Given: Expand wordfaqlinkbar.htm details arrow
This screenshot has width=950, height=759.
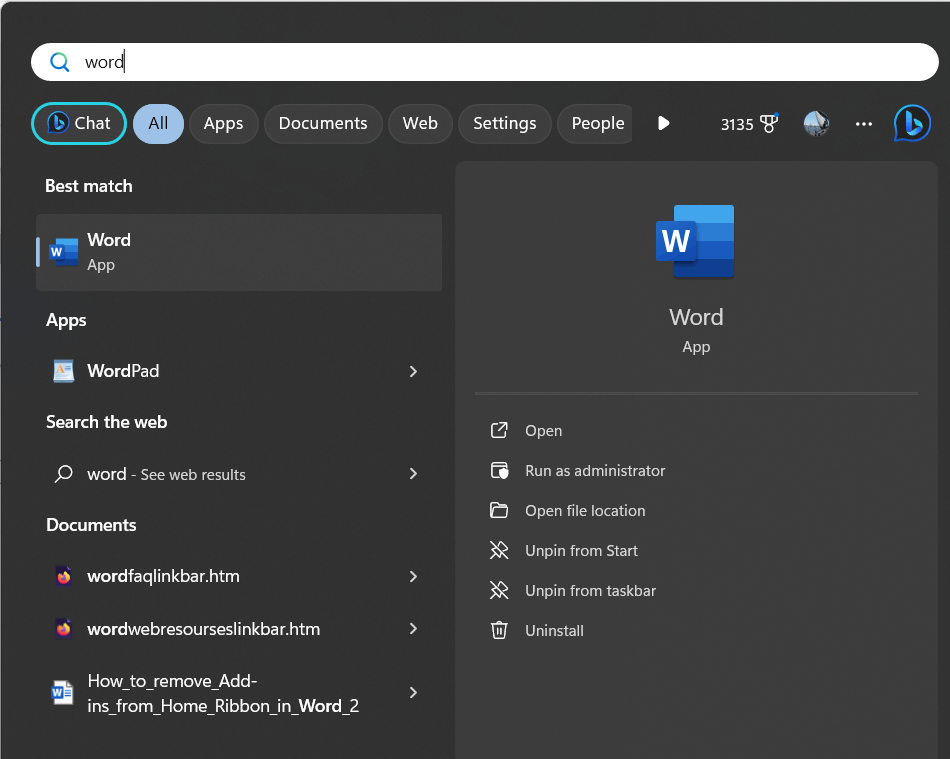Looking at the screenshot, I should point(413,577).
